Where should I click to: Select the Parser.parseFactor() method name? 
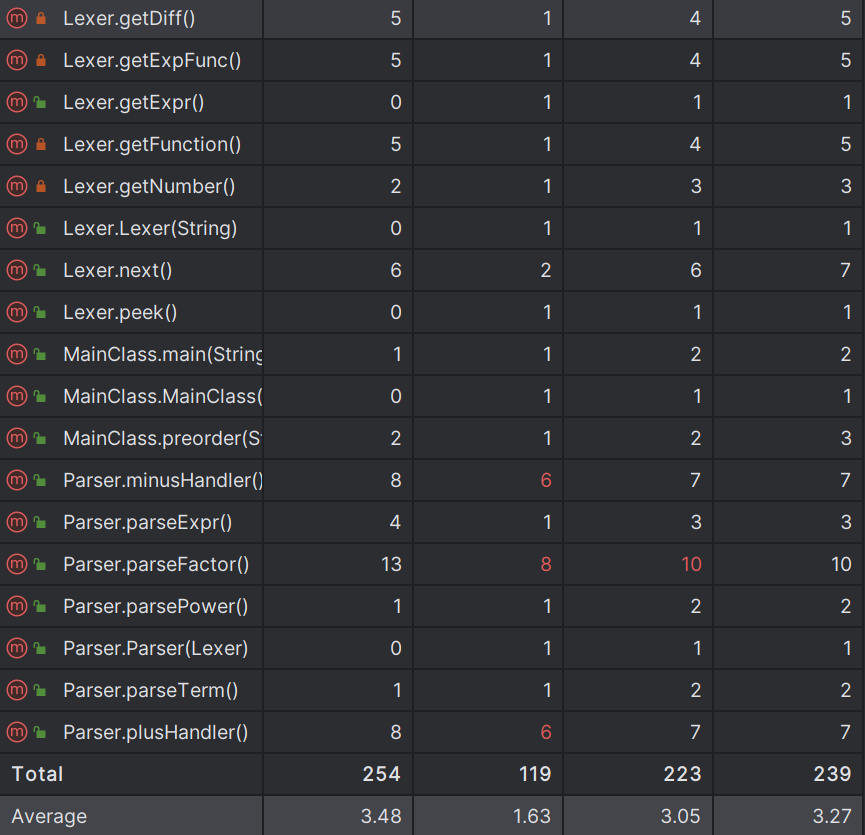tap(156, 564)
